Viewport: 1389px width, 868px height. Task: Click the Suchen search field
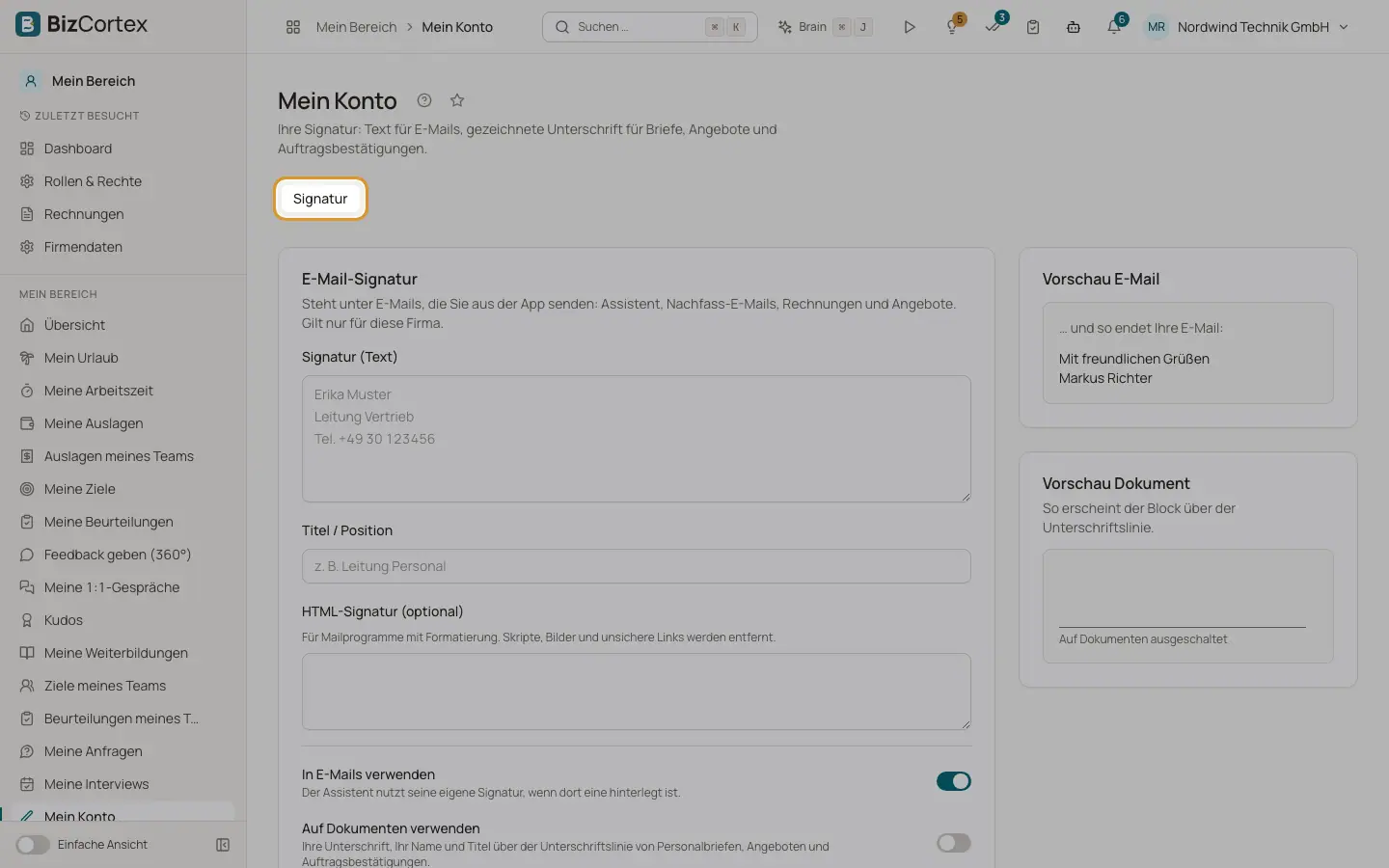[650, 27]
